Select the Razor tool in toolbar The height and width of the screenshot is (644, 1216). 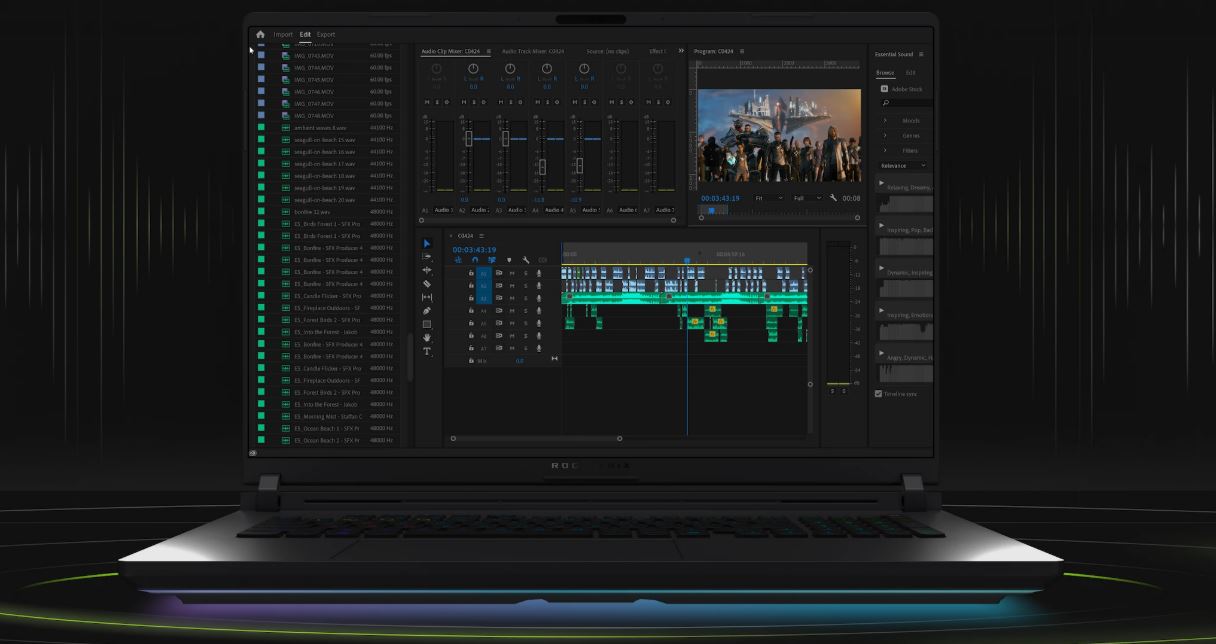(x=427, y=284)
